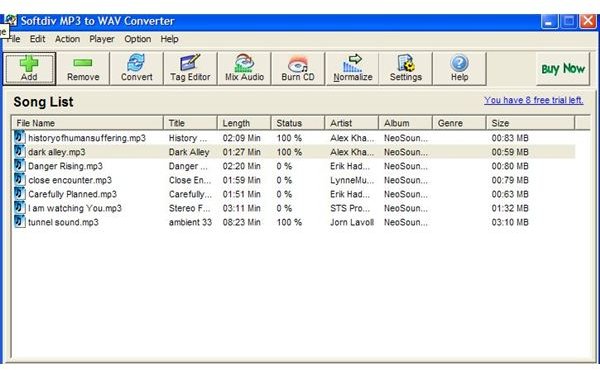Click title cell 'Stereo F...'
600x370 pixels.
[x=189, y=208]
